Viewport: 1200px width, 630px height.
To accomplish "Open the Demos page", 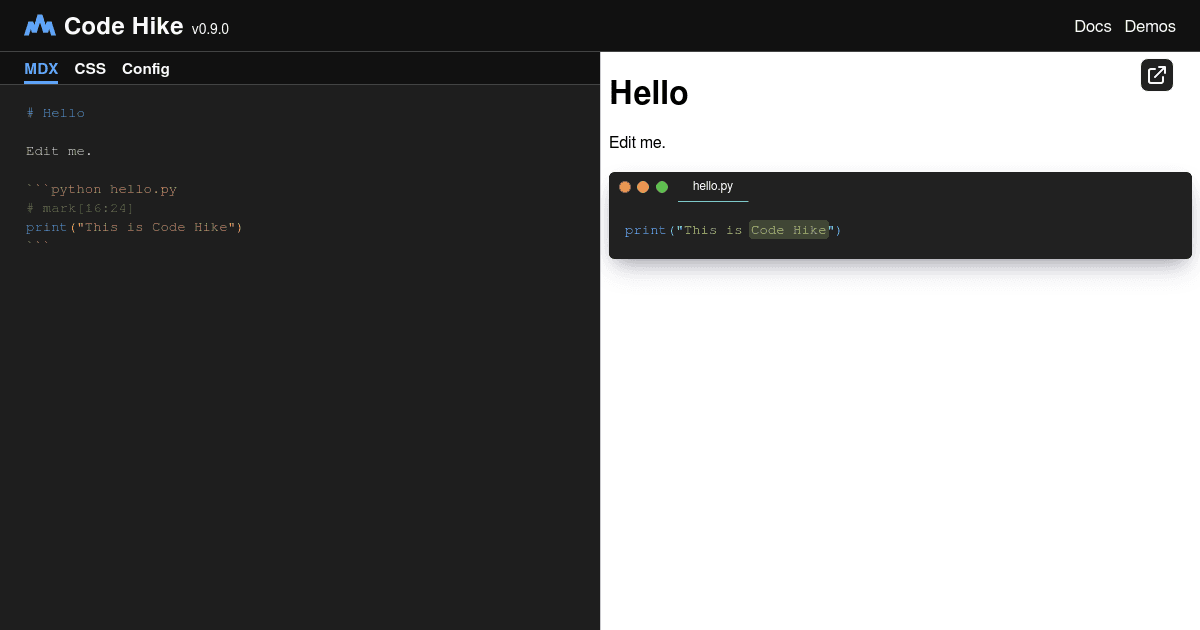I will pos(1150,26).
